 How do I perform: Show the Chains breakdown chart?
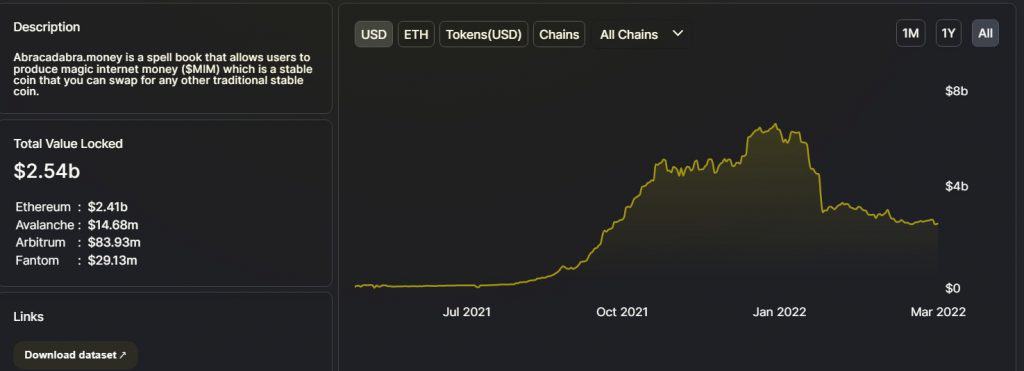559,34
